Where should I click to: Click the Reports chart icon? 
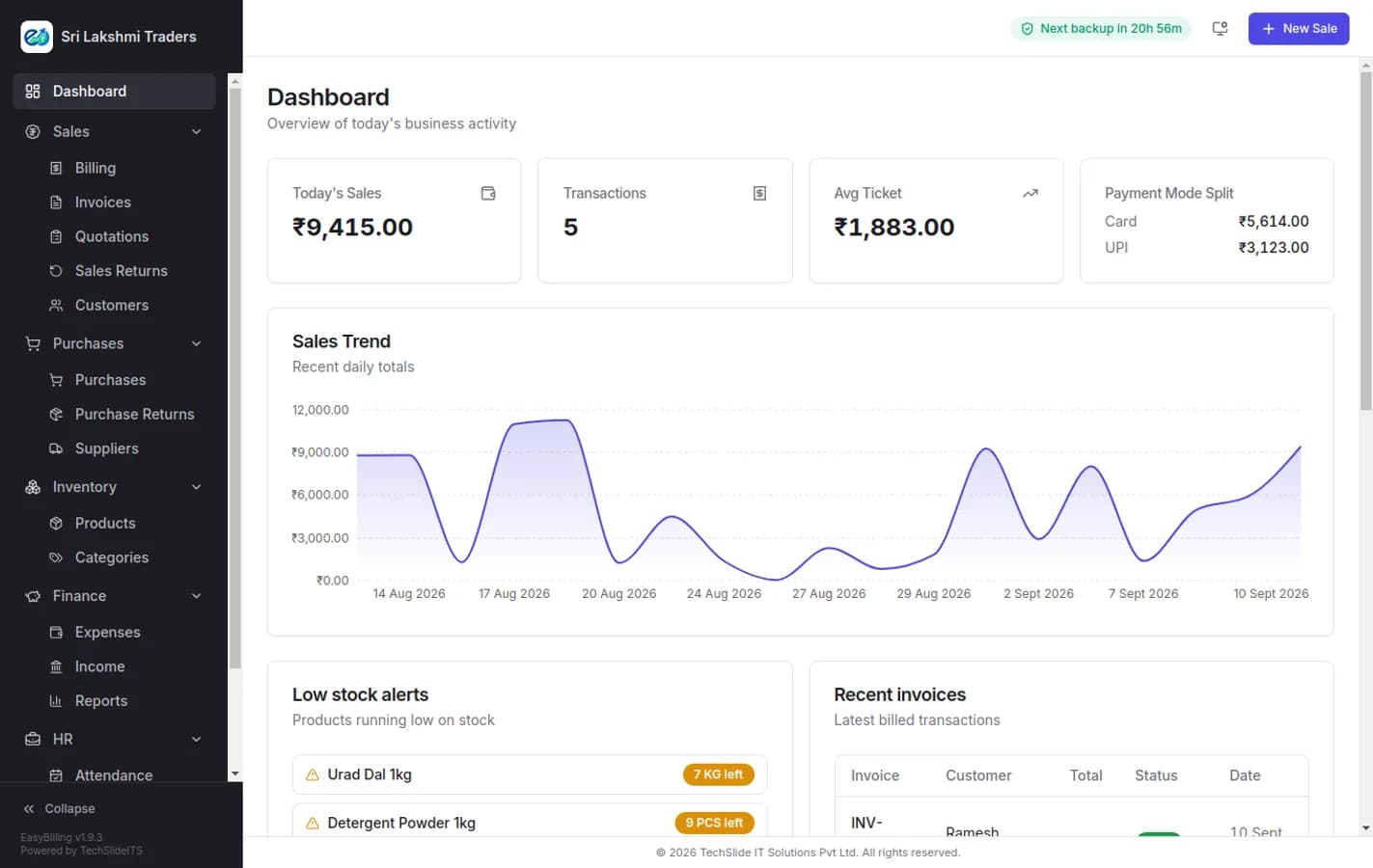[x=56, y=701]
